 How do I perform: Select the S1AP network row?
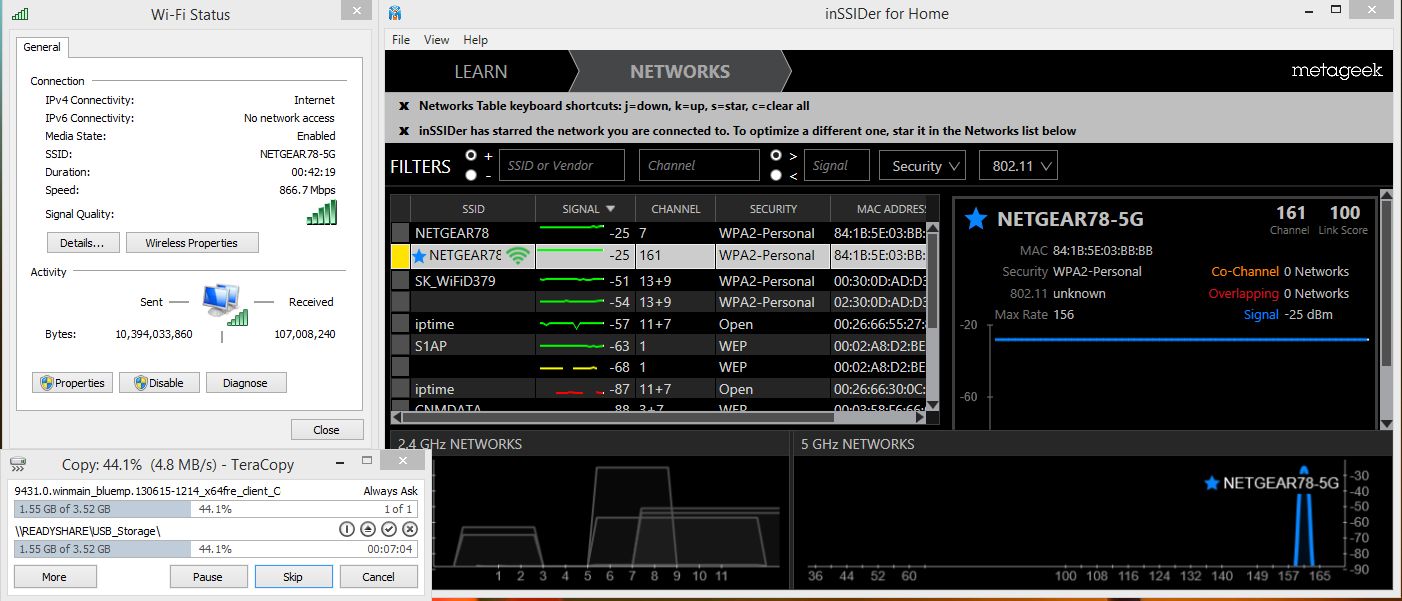(x=658, y=346)
